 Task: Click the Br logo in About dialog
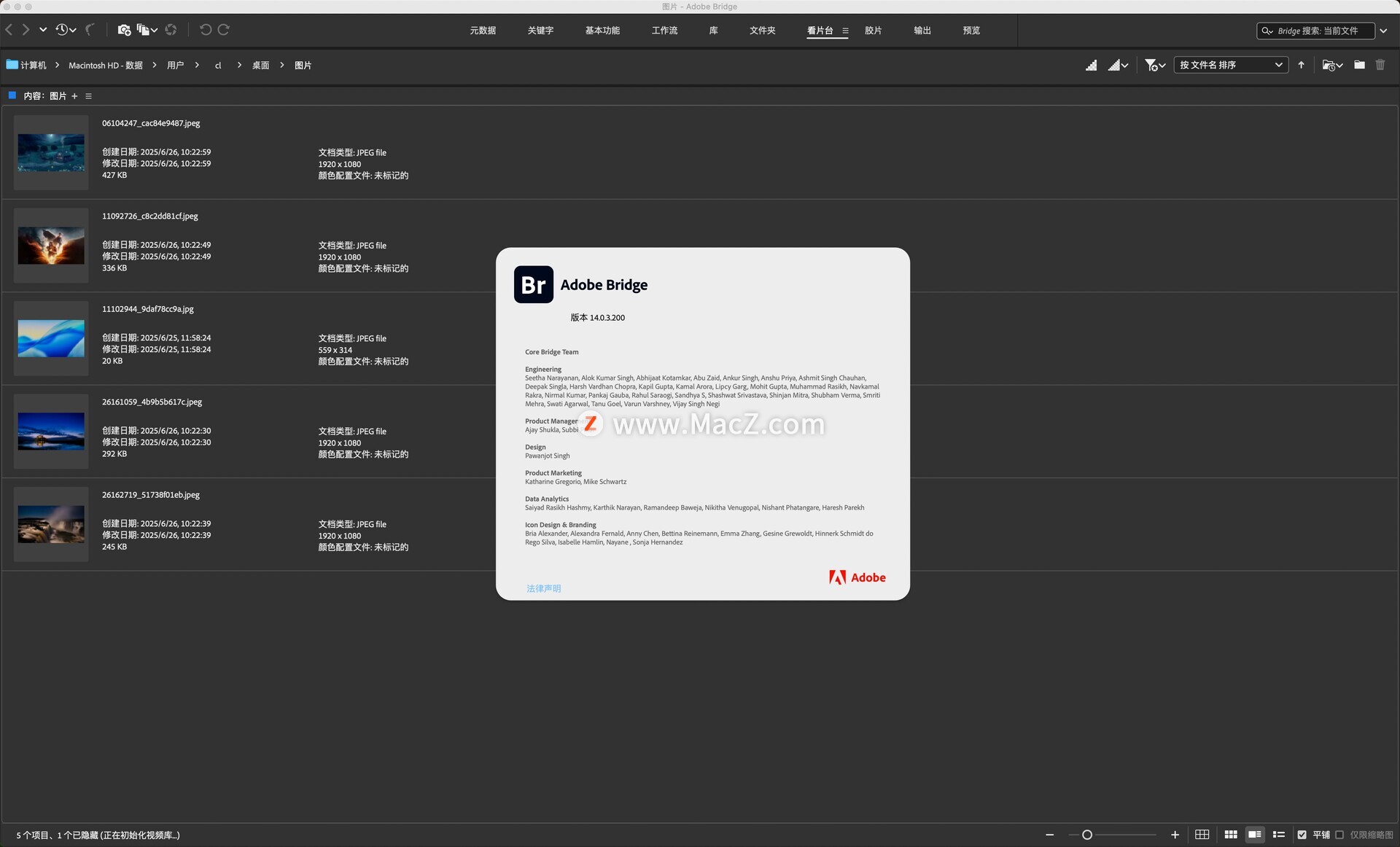pos(534,284)
